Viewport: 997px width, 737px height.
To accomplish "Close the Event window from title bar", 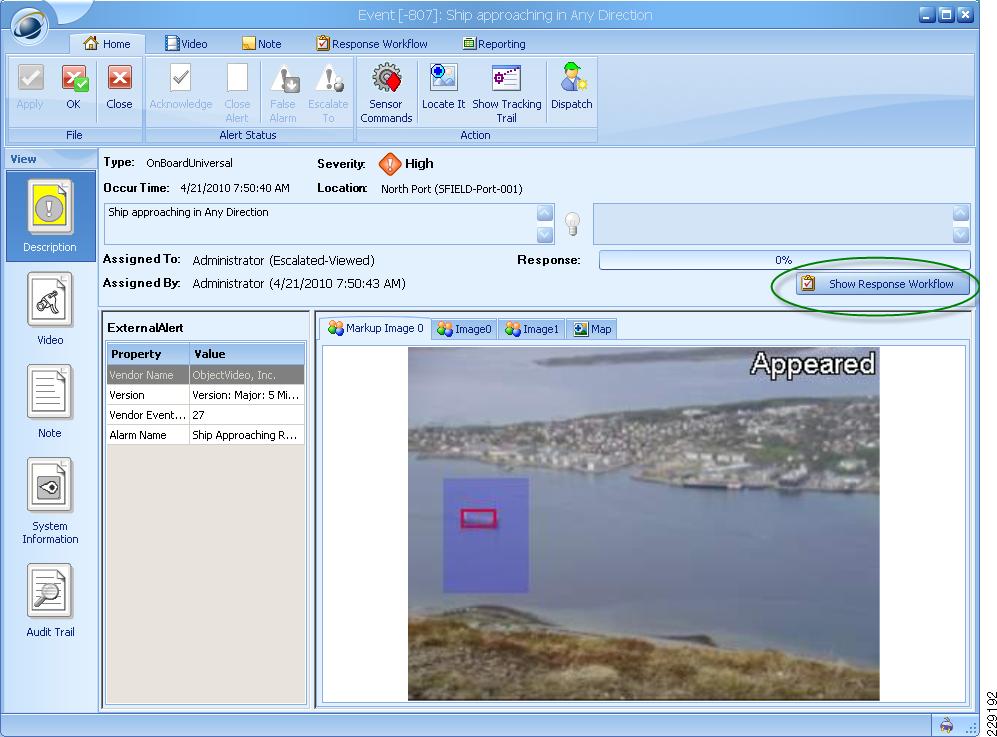I will [x=965, y=15].
